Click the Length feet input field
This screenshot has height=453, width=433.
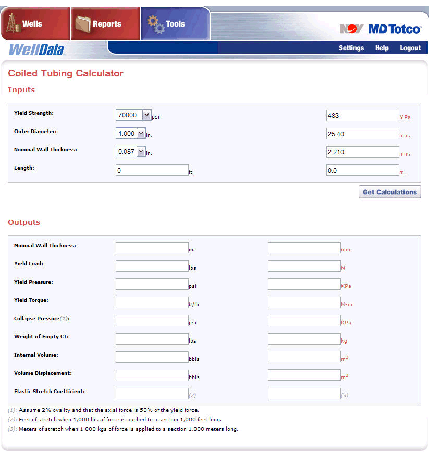point(152,170)
